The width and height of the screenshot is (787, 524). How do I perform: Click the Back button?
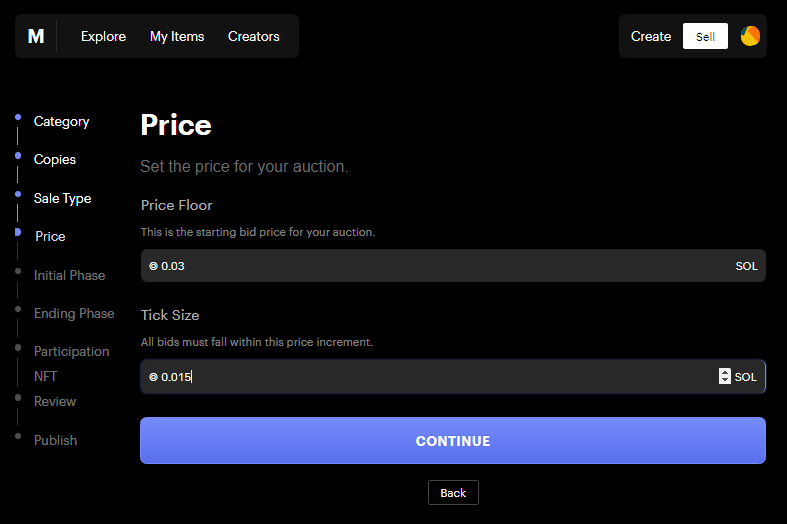click(x=453, y=493)
